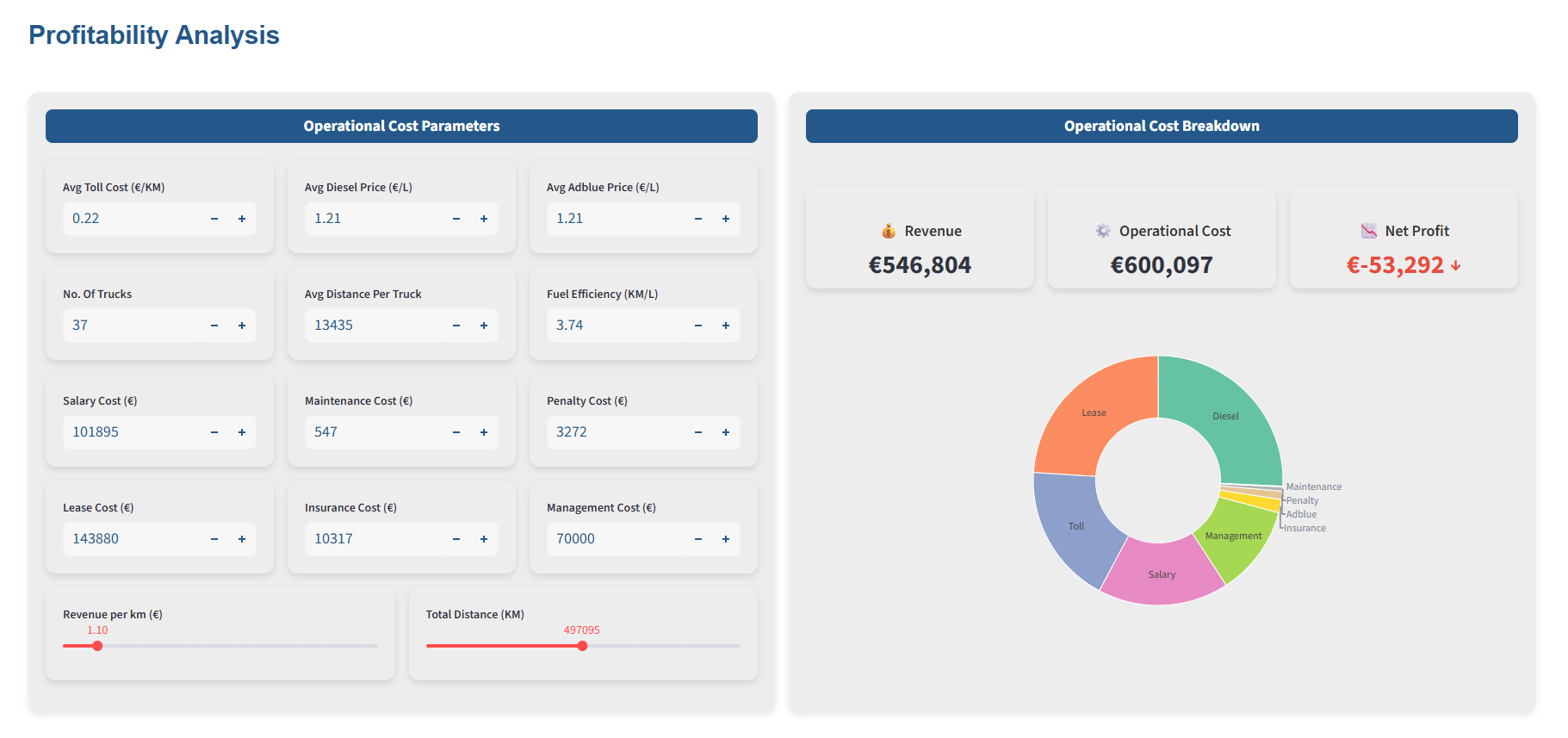Decrease Fuel Efficiency with minus button
Screen dimensions: 1568x738
coord(698,326)
